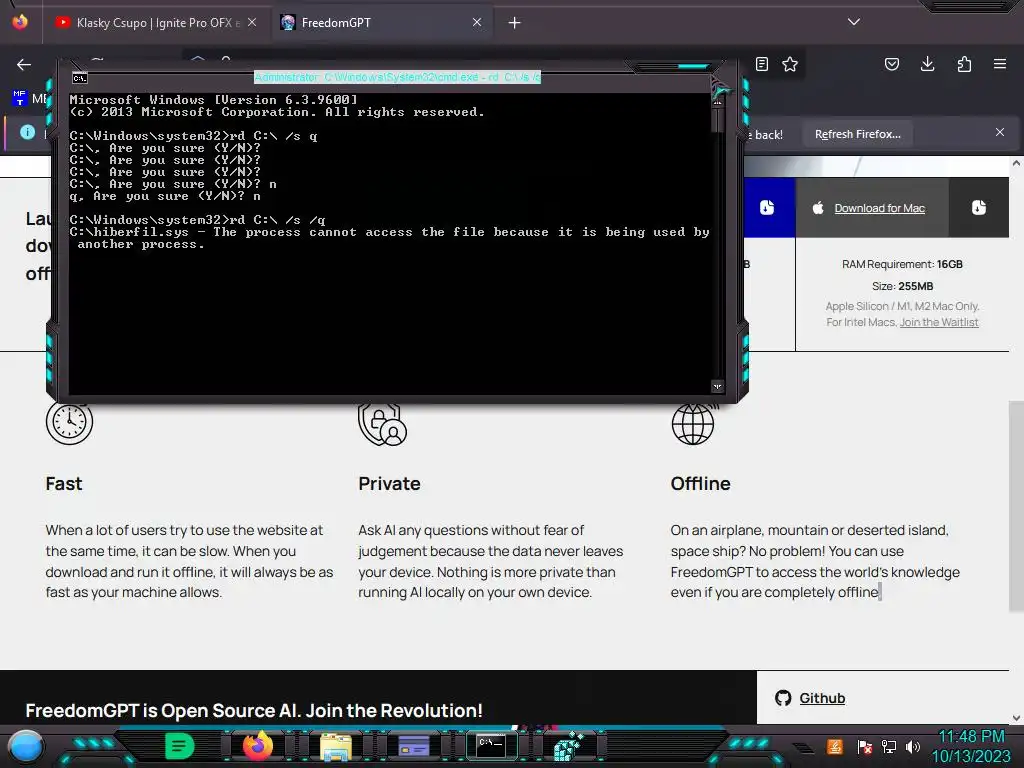1024x768 pixels.
Task: Open Firefox from the taskbar
Action: coord(257,746)
